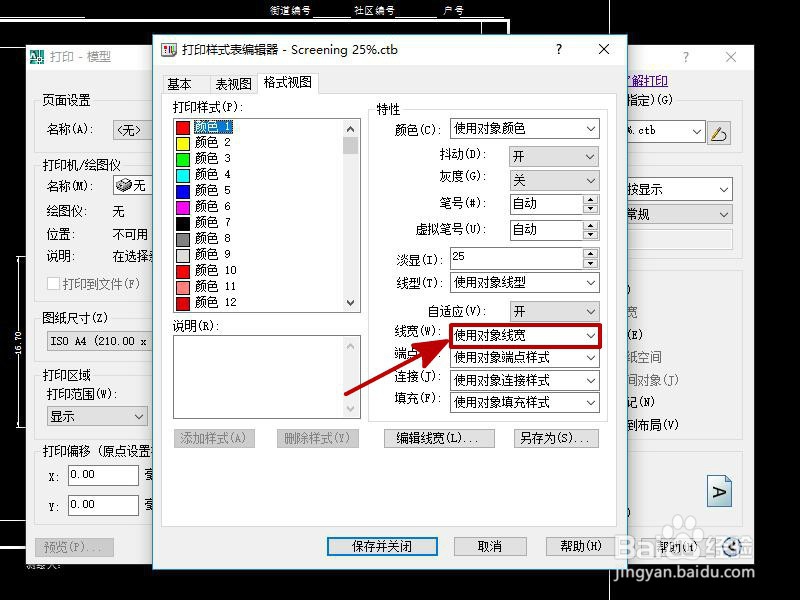Open the 按显示 shade plot dropdown
Image resolution: width=800 pixels, height=600 pixels.
coord(680,189)
